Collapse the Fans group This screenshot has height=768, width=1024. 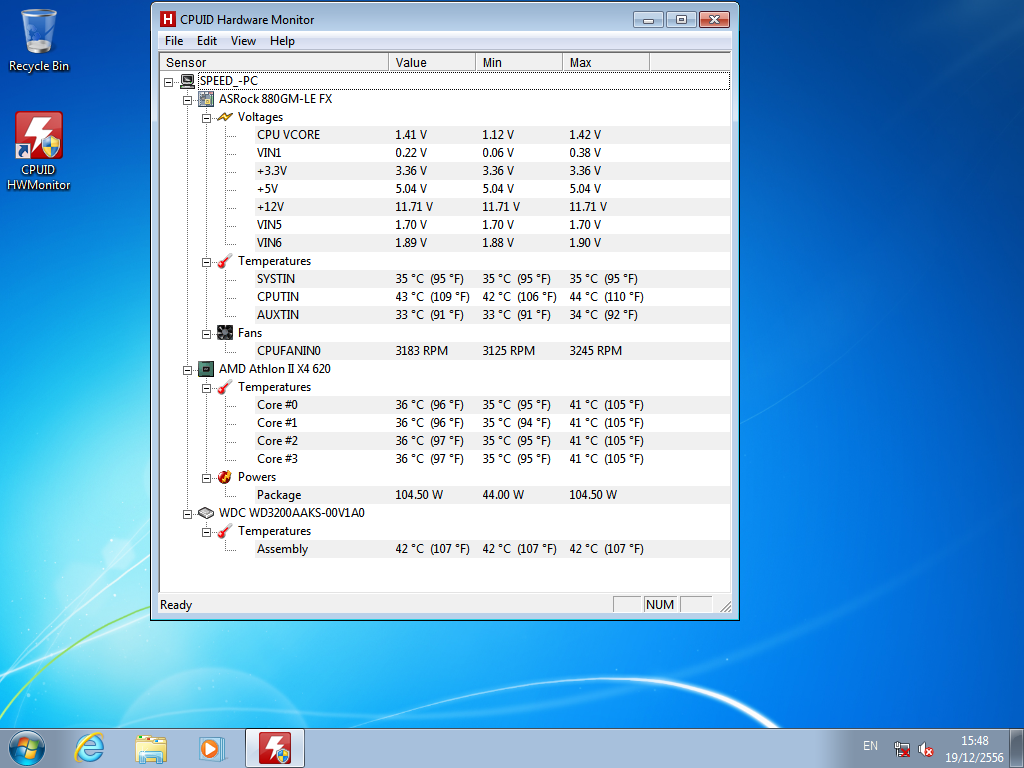coord(206,334)
